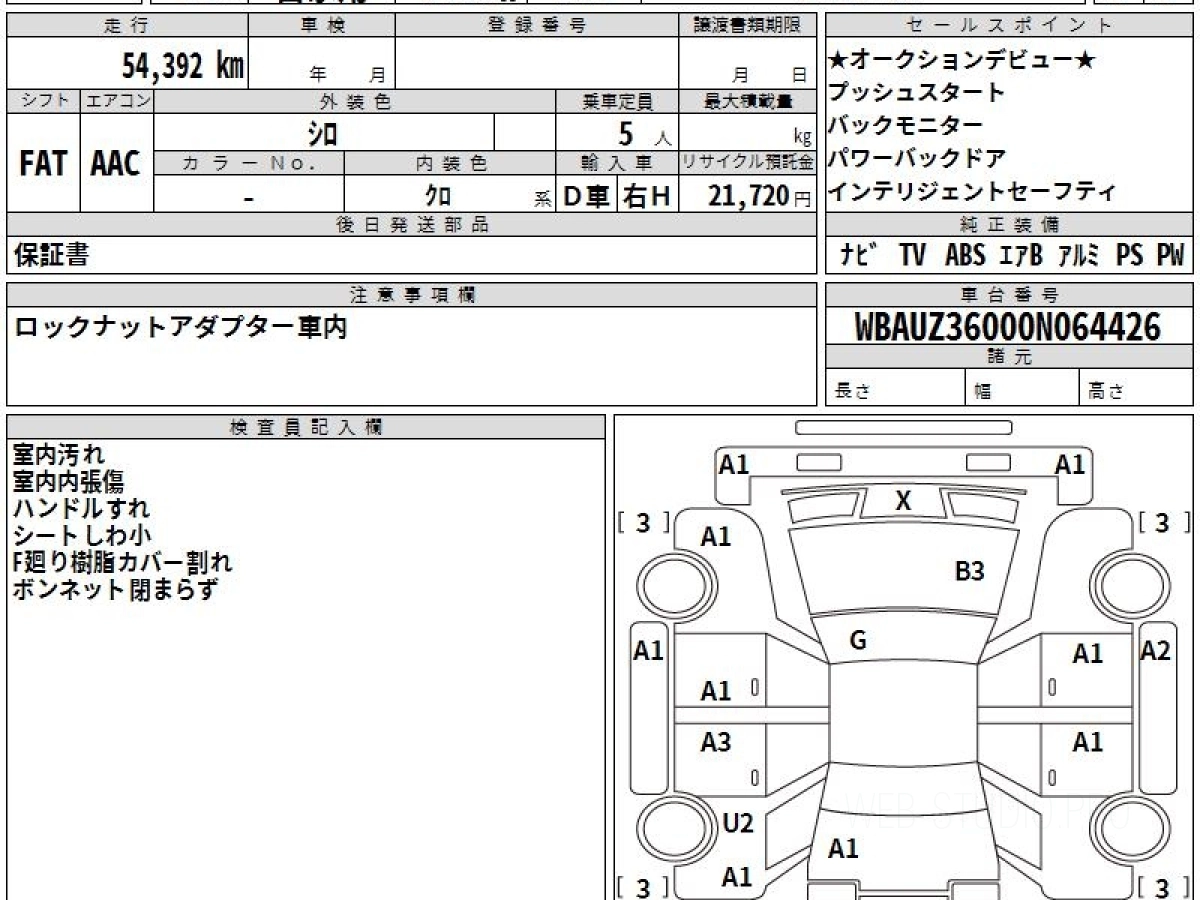Select the ロックナットアダプター車内 note
Image resolution: width=1200 pixels, height=900 pixels.
click(180, 328)
